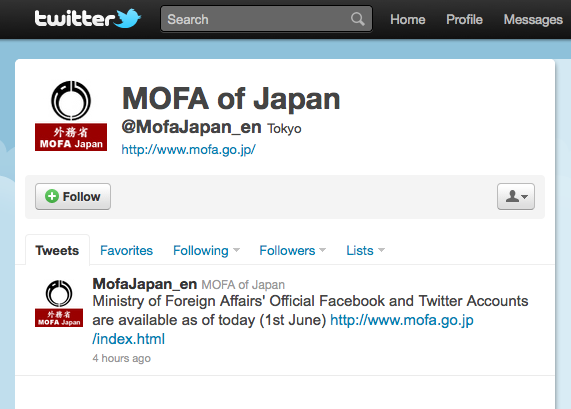Click the twitter wordmark logo text
Viewport: 571px width, 409px height.
pos(75,19)
